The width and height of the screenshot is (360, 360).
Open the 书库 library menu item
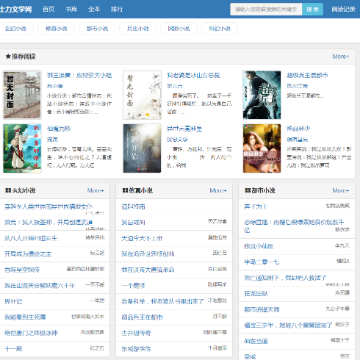(x=71, y=9)
